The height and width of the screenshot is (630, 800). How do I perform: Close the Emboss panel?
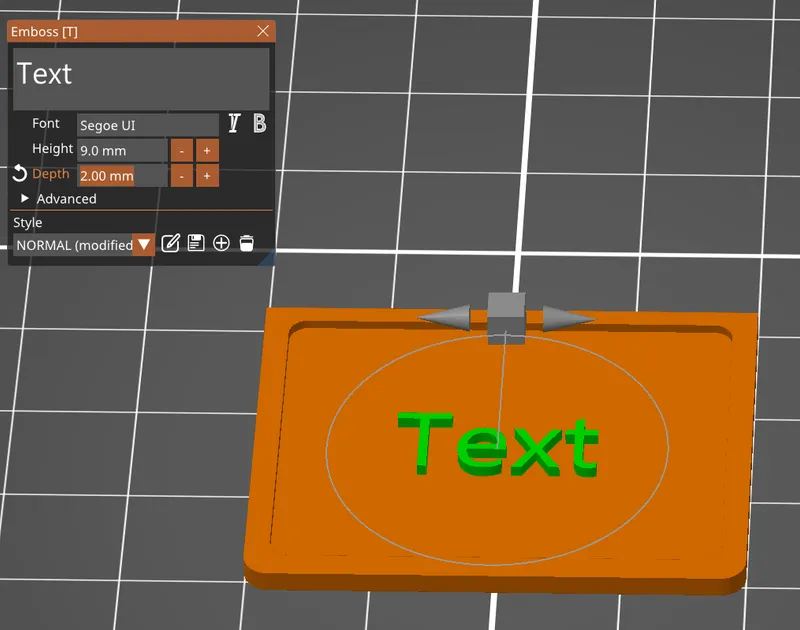pos(263,31)
